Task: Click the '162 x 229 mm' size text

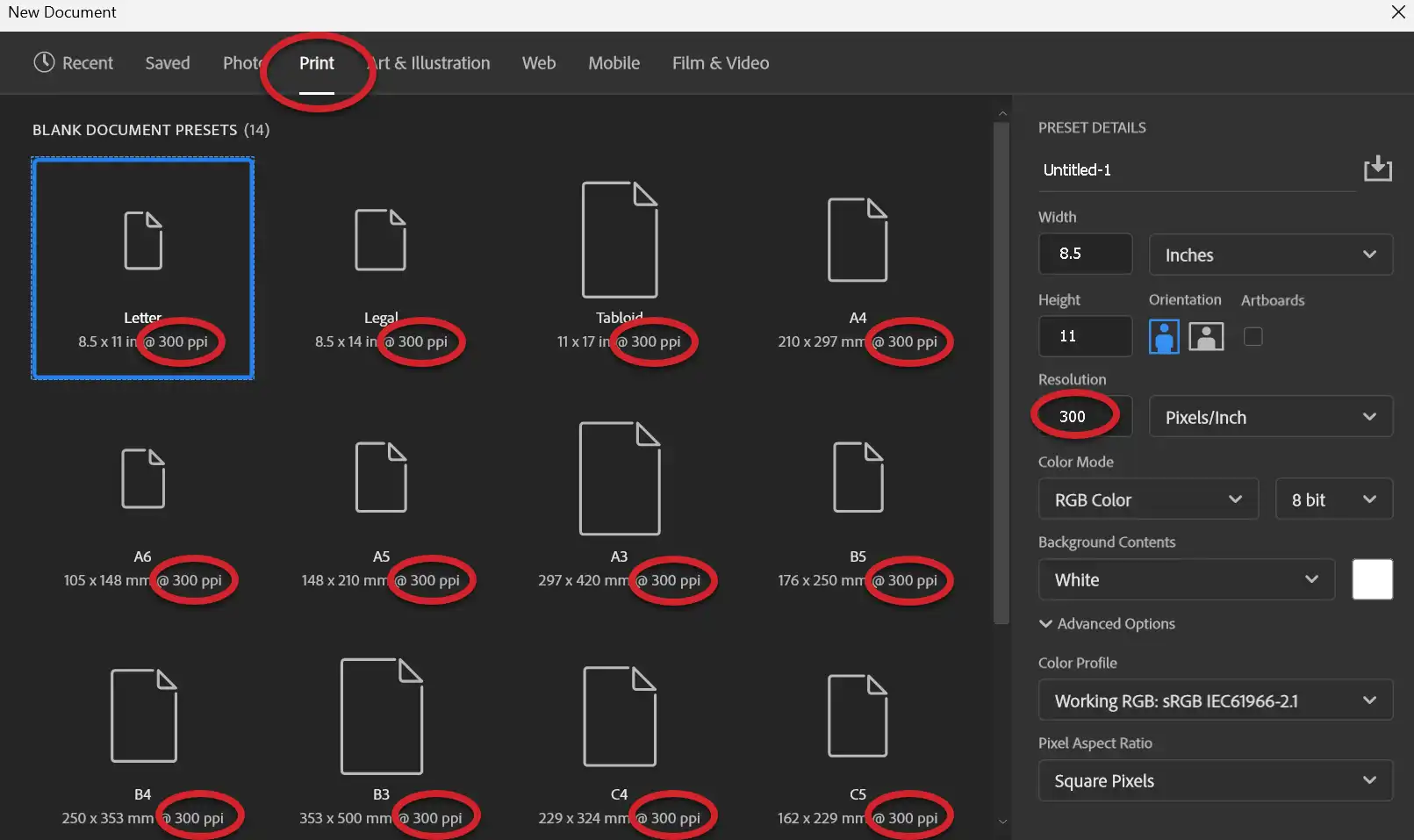Action: 821,818
